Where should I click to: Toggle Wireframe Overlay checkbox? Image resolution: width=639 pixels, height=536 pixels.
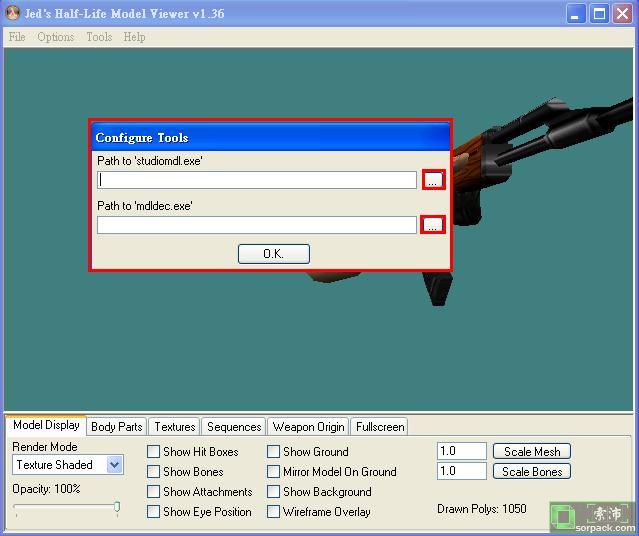tap(273, 512)
